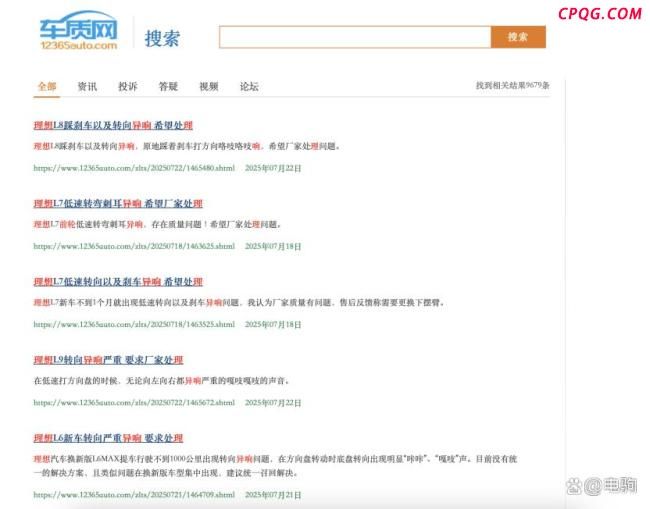Click URL ending 20250718/1463625.shtml

(134, 246)
